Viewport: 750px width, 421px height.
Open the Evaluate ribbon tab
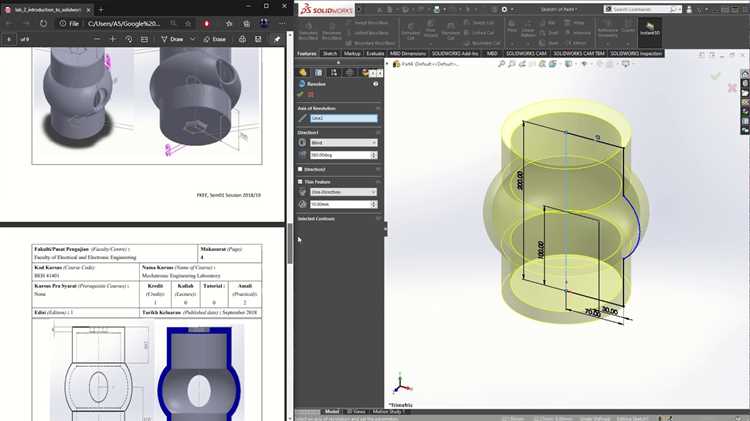pyautogui.click(x=375, y=54)
